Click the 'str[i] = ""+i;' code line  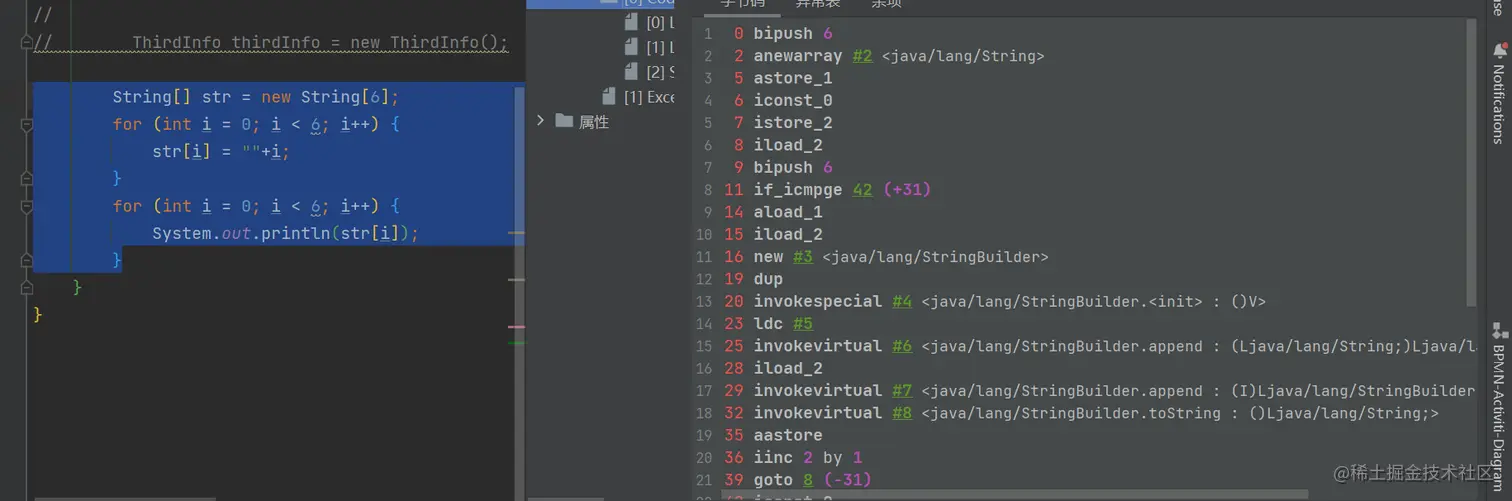click(221, 152)
